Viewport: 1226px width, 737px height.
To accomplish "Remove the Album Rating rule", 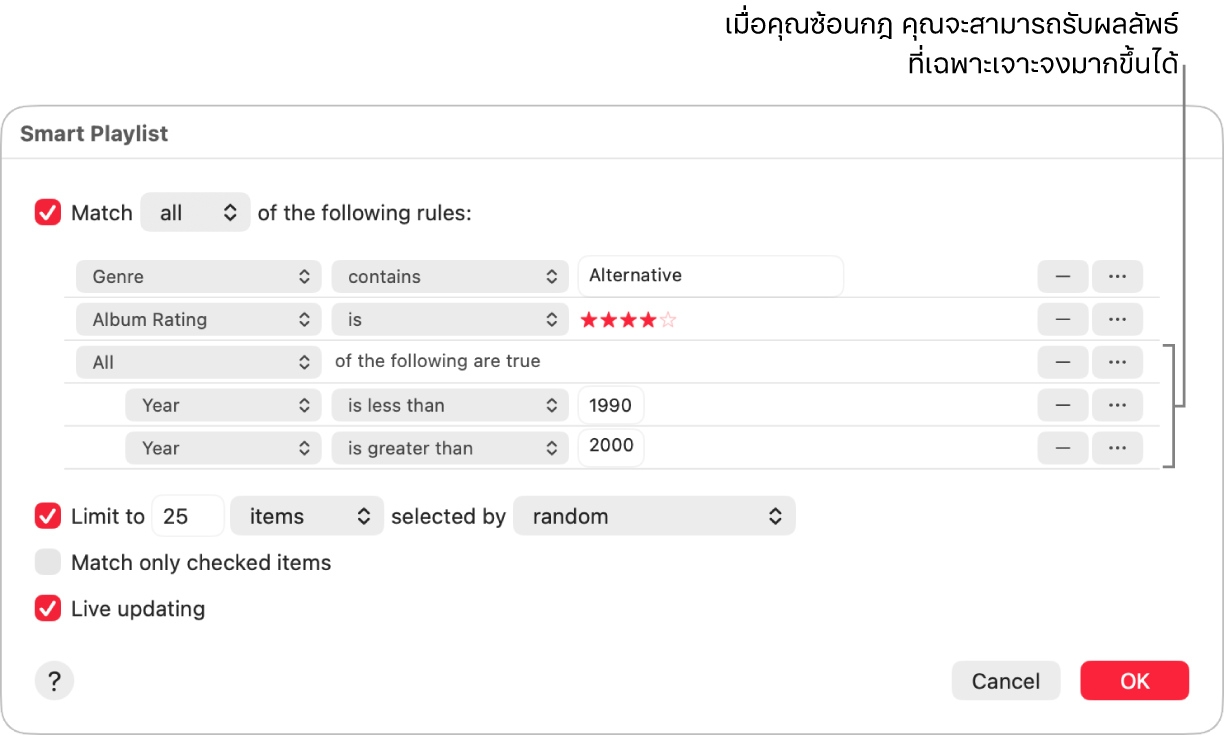I will tap(1062, 320).
